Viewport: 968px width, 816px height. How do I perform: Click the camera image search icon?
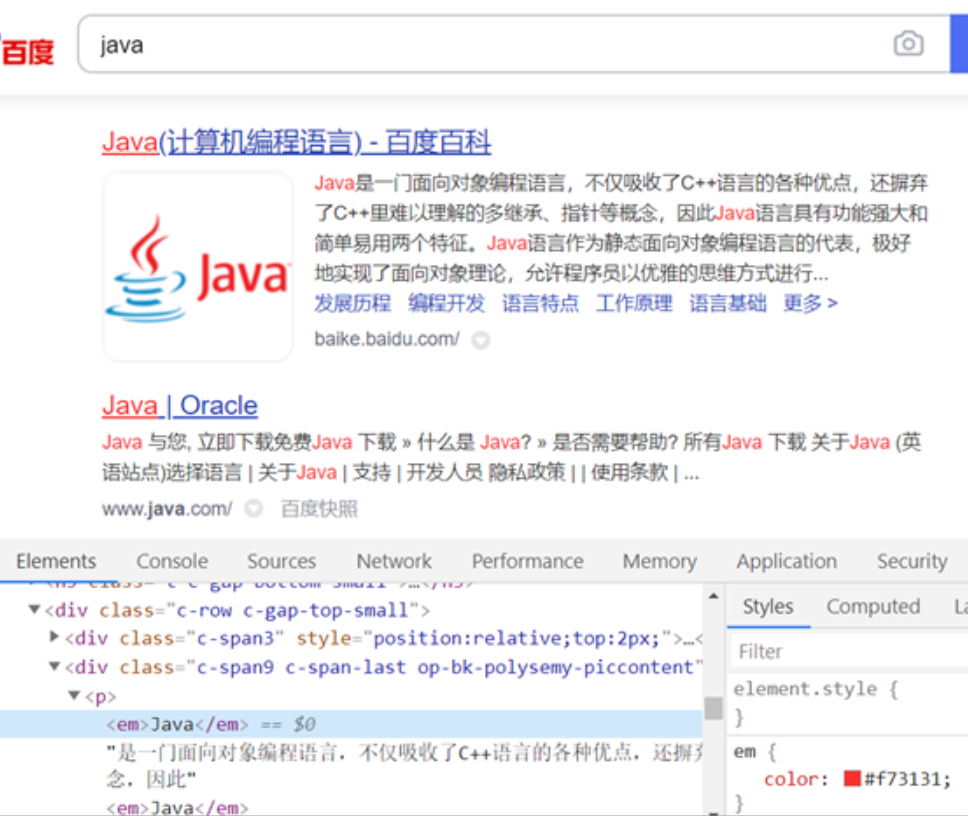pos(908,44)
